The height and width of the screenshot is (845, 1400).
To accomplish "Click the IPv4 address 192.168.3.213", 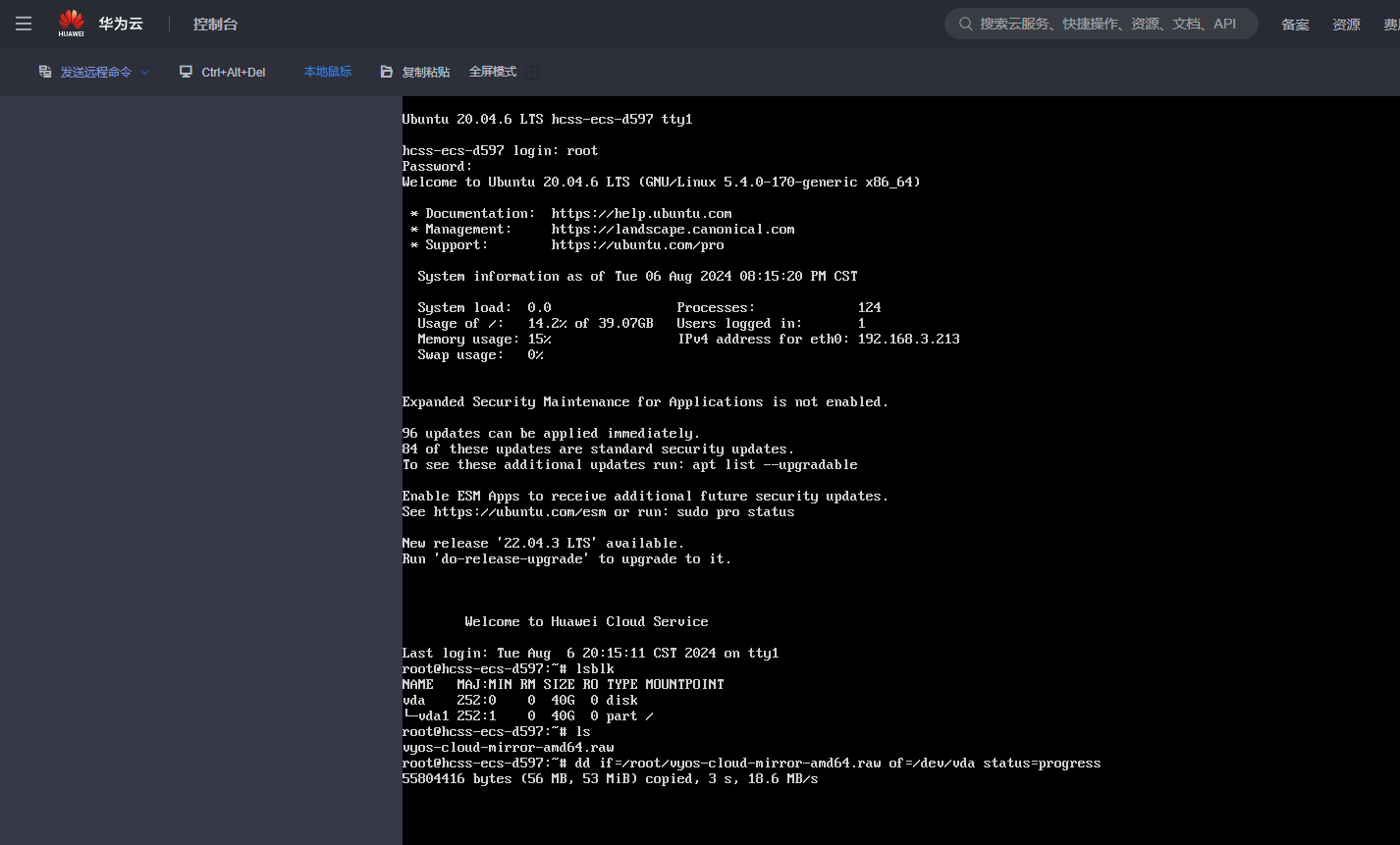I will point(908,339).
